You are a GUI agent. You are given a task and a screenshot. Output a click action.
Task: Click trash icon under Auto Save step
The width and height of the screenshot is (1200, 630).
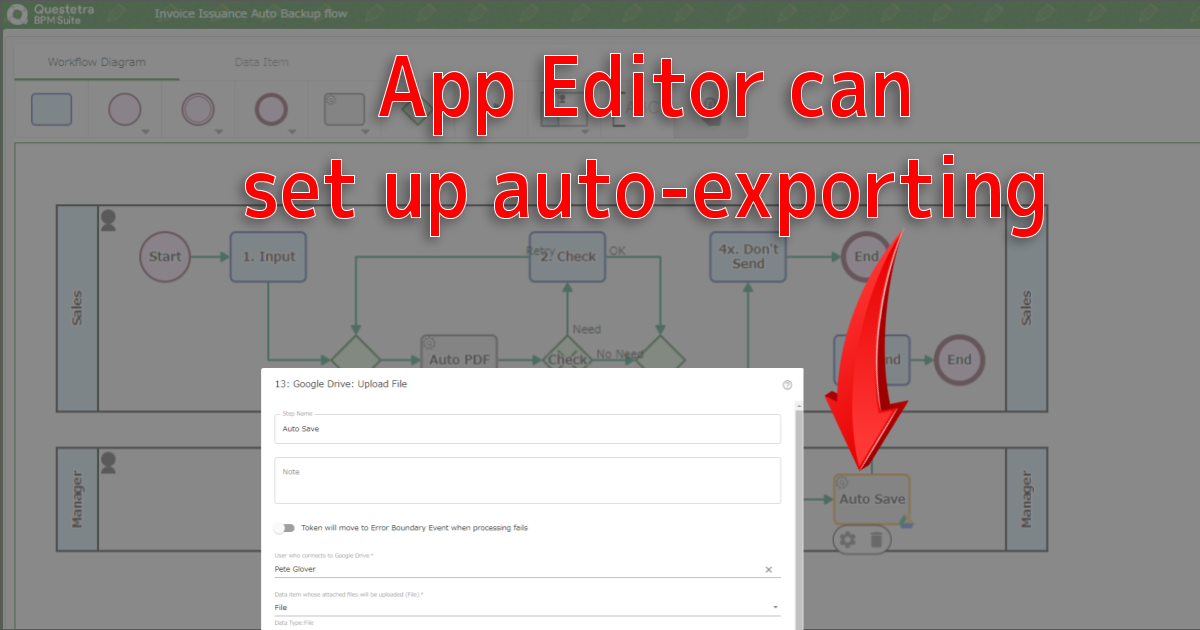[x=876, y=540]
